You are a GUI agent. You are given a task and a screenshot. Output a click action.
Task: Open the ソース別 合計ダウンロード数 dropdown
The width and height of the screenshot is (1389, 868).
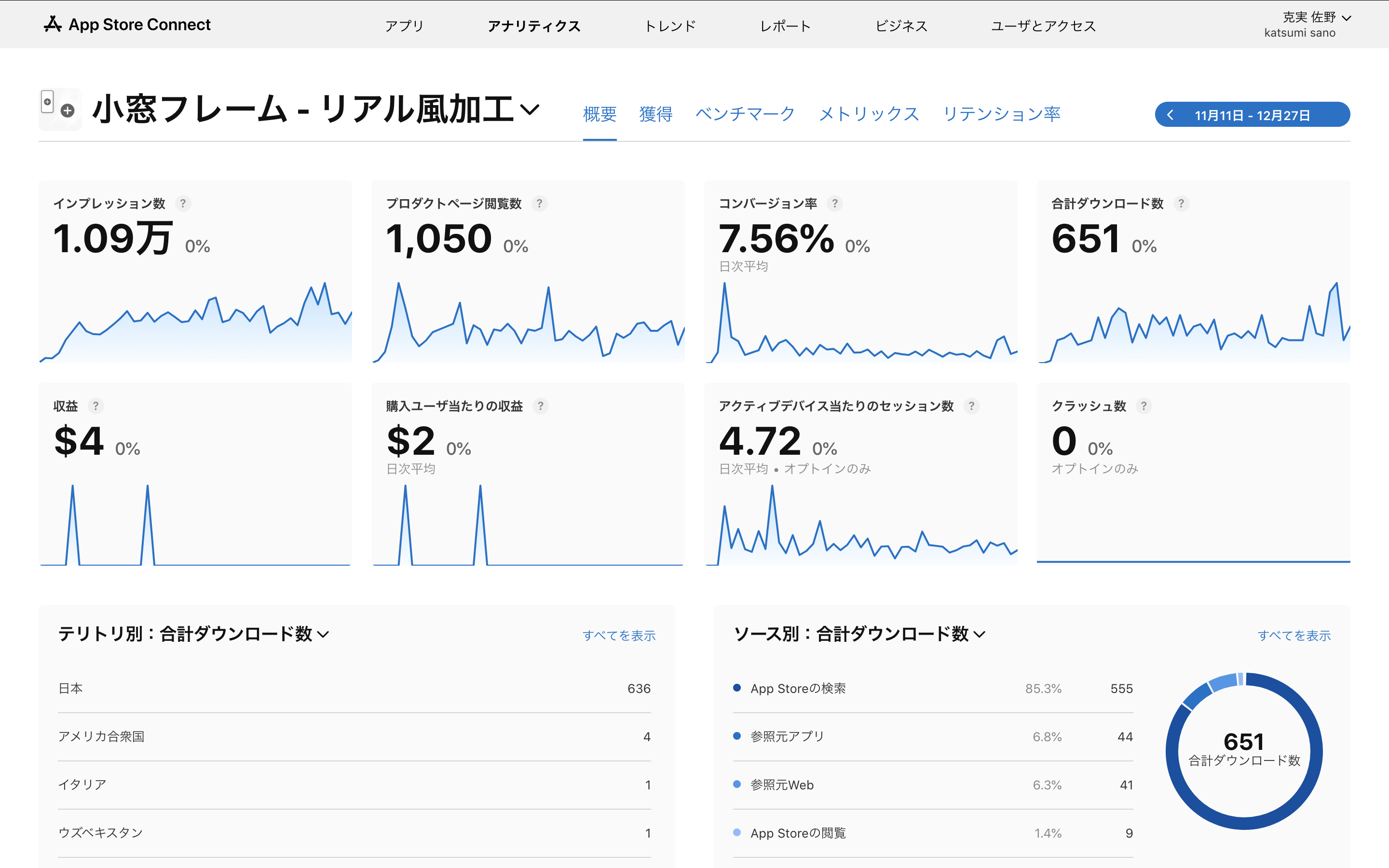(980, 634)
